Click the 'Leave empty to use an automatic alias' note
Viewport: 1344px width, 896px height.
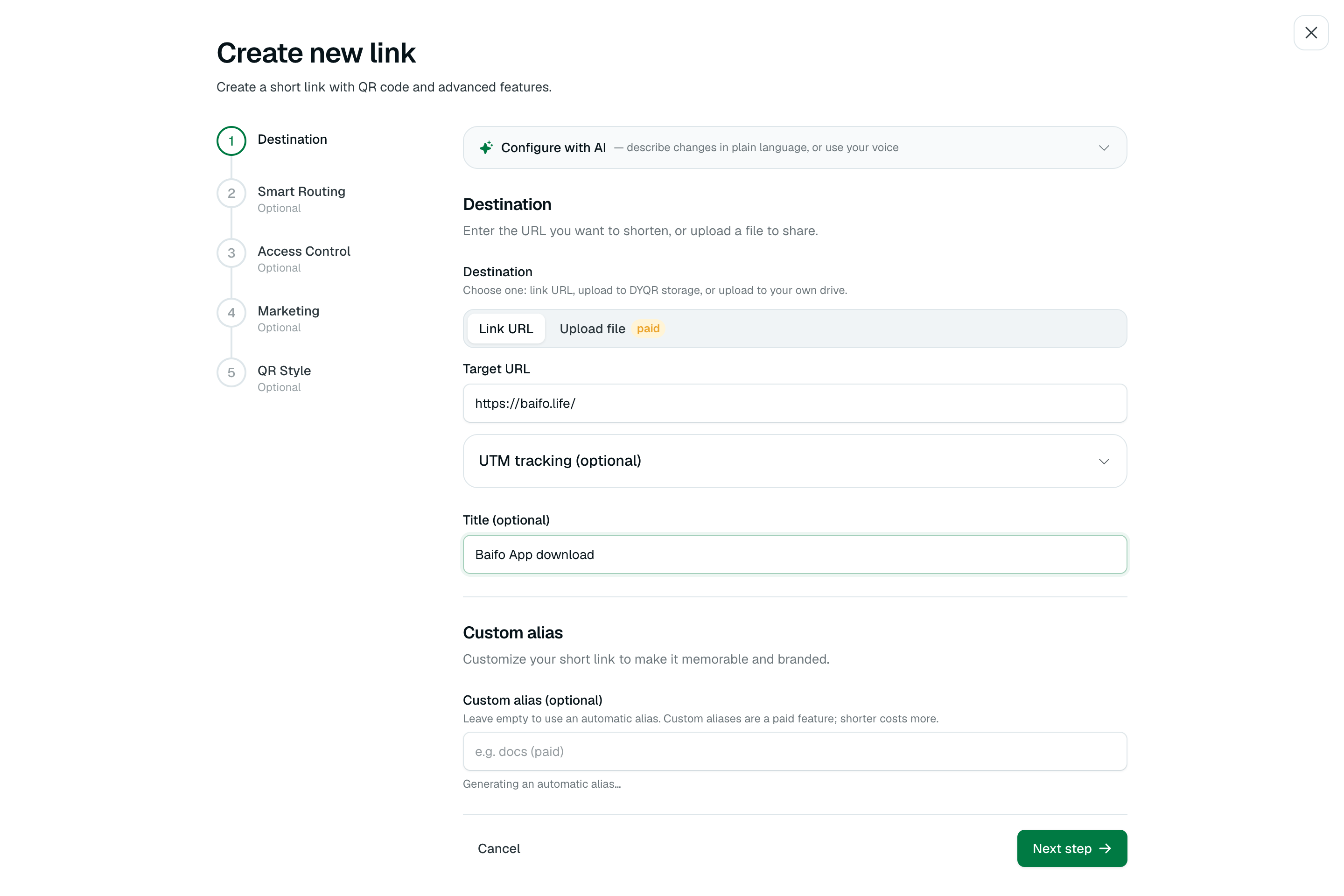pos(700,718)
